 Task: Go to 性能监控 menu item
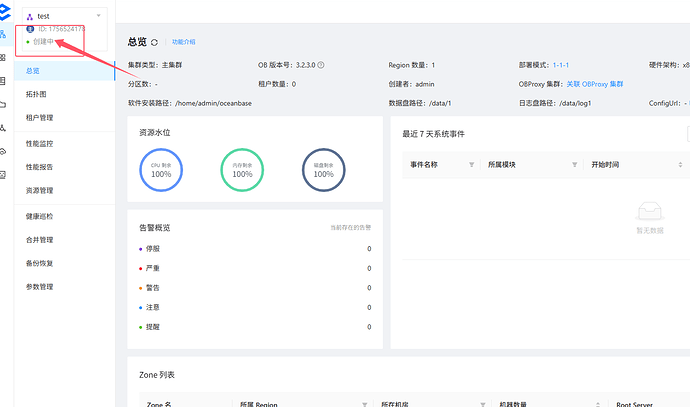click(x=40, y=143)
